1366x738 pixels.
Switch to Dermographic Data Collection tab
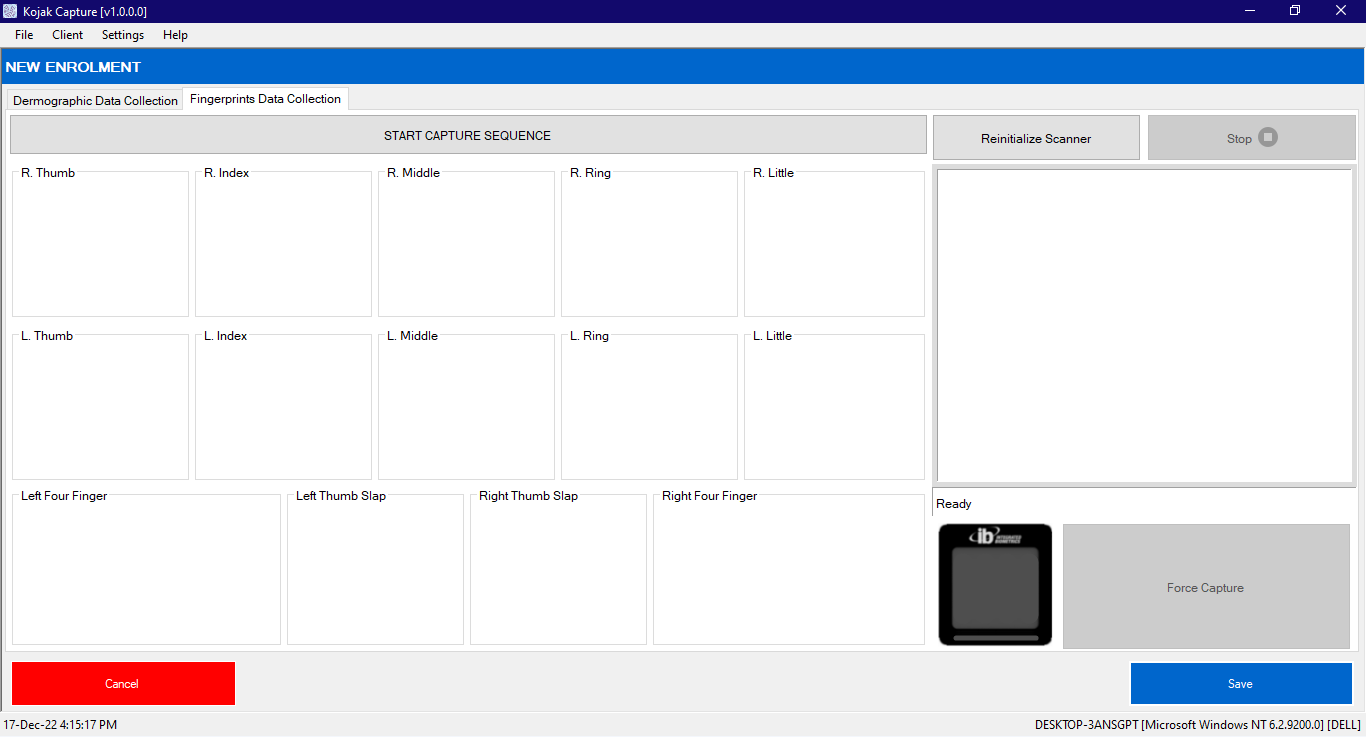(x=95, y=100)
